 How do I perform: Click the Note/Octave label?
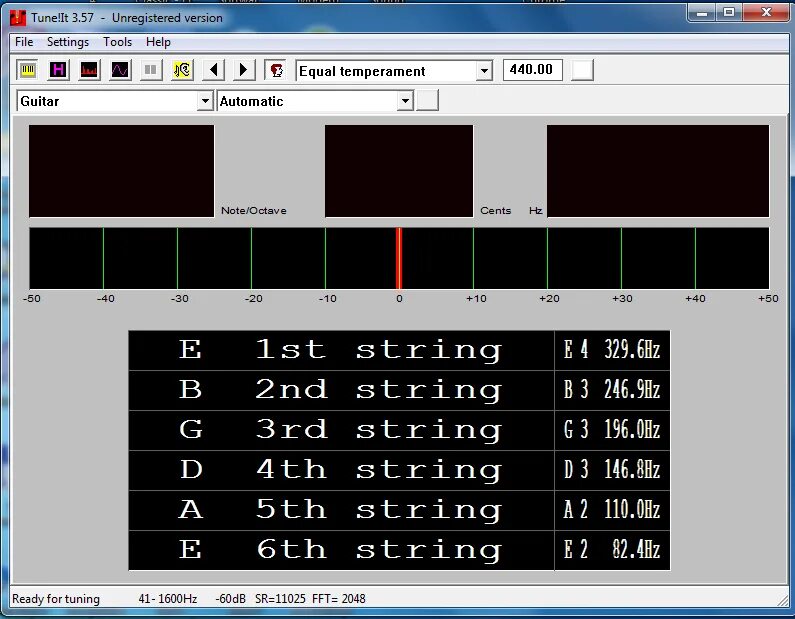pos(254,210)
